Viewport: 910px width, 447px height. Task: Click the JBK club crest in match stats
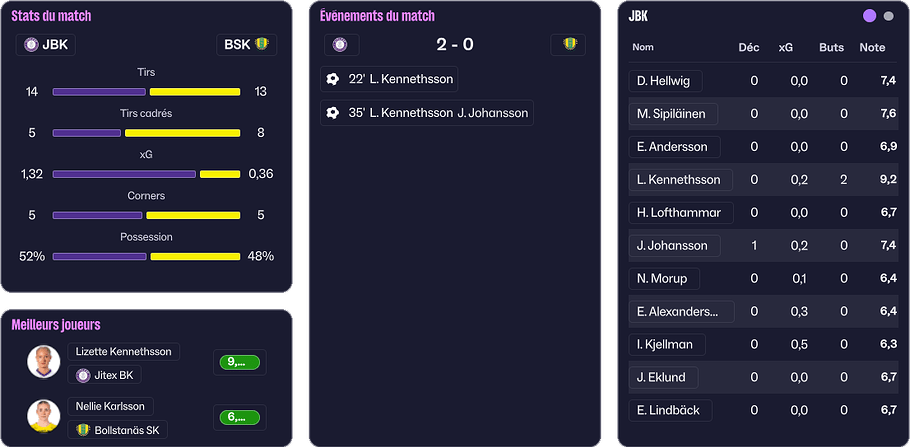pyautogui.click(x=32, y=45)
